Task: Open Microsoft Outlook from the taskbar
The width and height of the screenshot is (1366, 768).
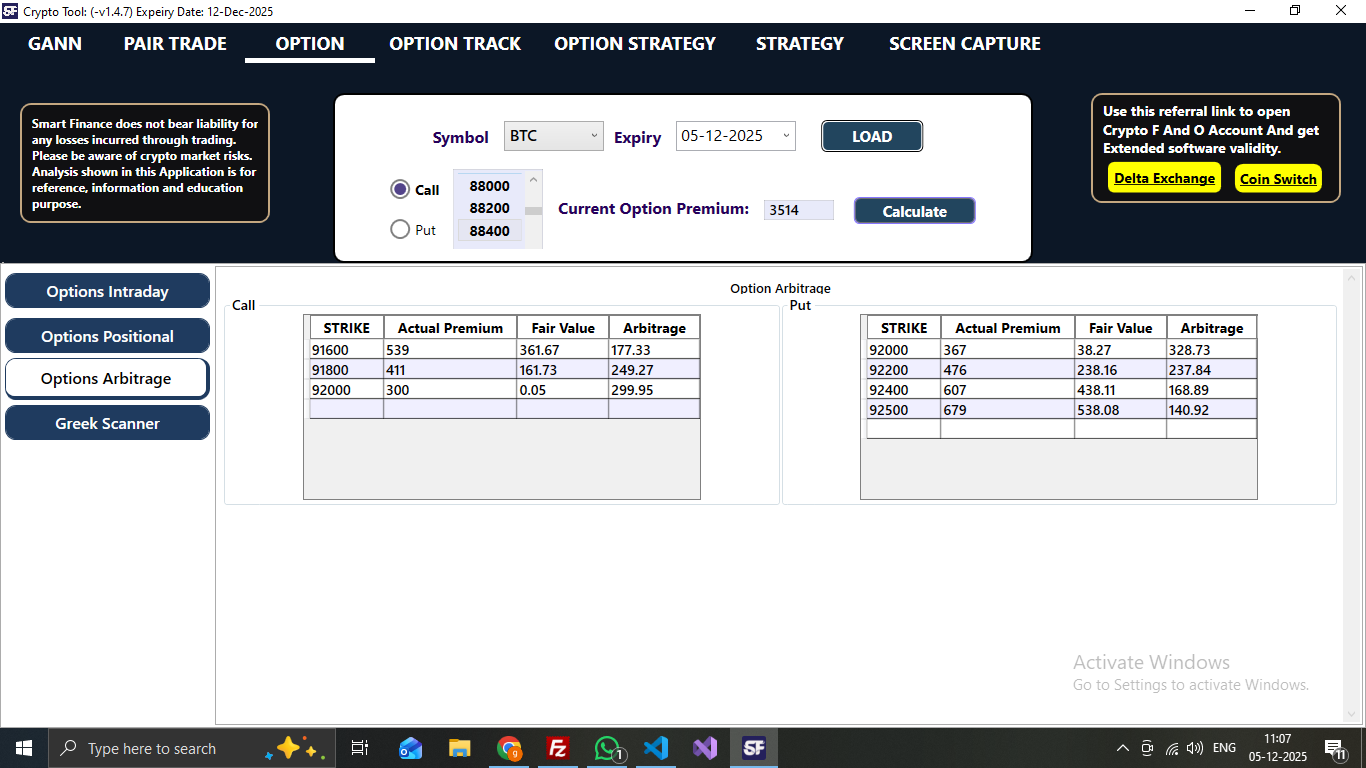Action: tap(410, 747)
